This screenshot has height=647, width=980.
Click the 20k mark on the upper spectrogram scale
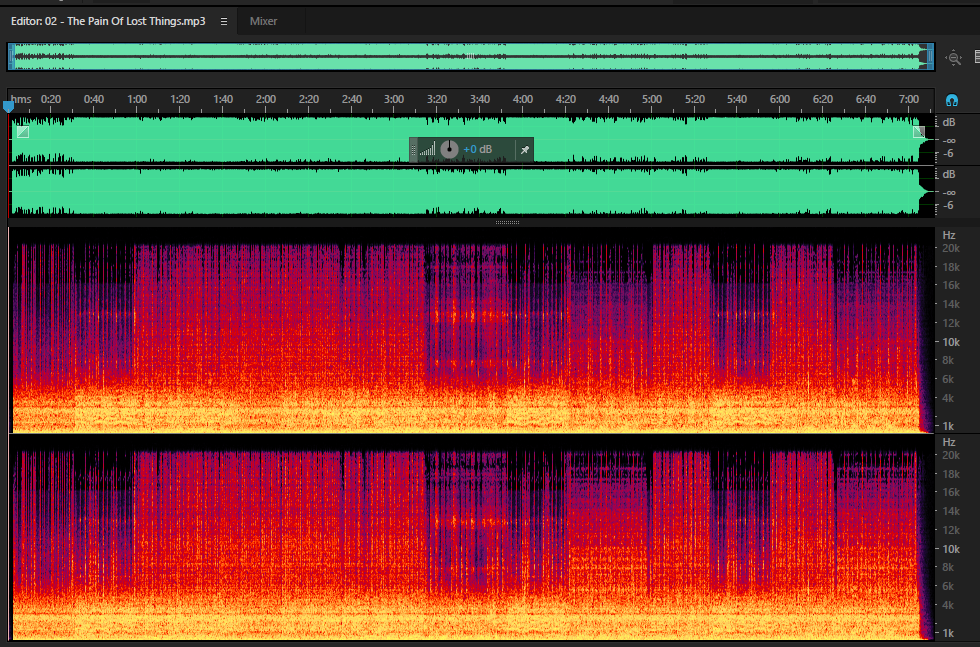coord(951,248)
